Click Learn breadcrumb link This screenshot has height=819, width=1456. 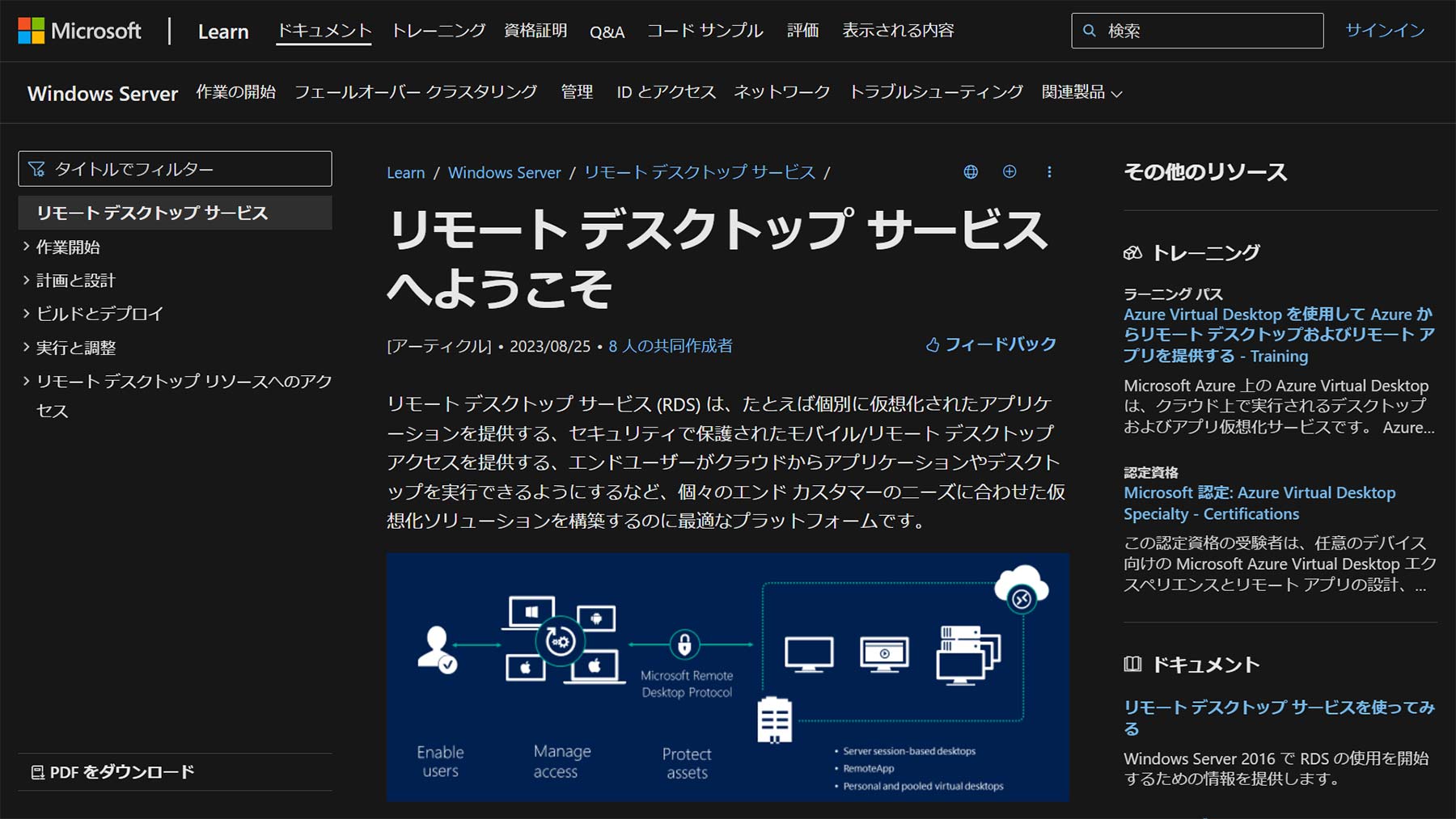click(405, 172)
